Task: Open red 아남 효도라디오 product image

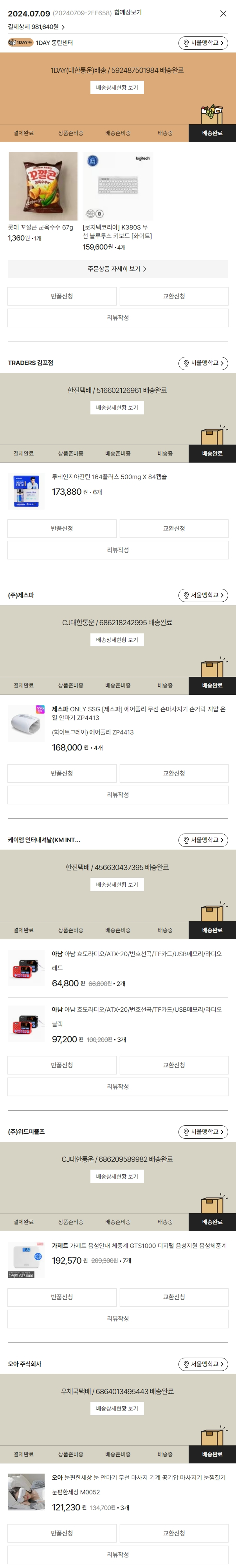Action: [x=26, y=968]
